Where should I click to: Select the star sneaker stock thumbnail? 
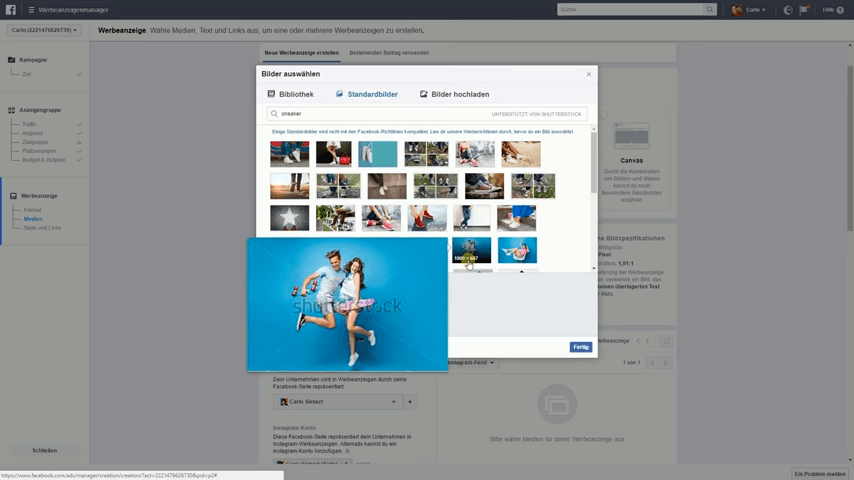289,218
